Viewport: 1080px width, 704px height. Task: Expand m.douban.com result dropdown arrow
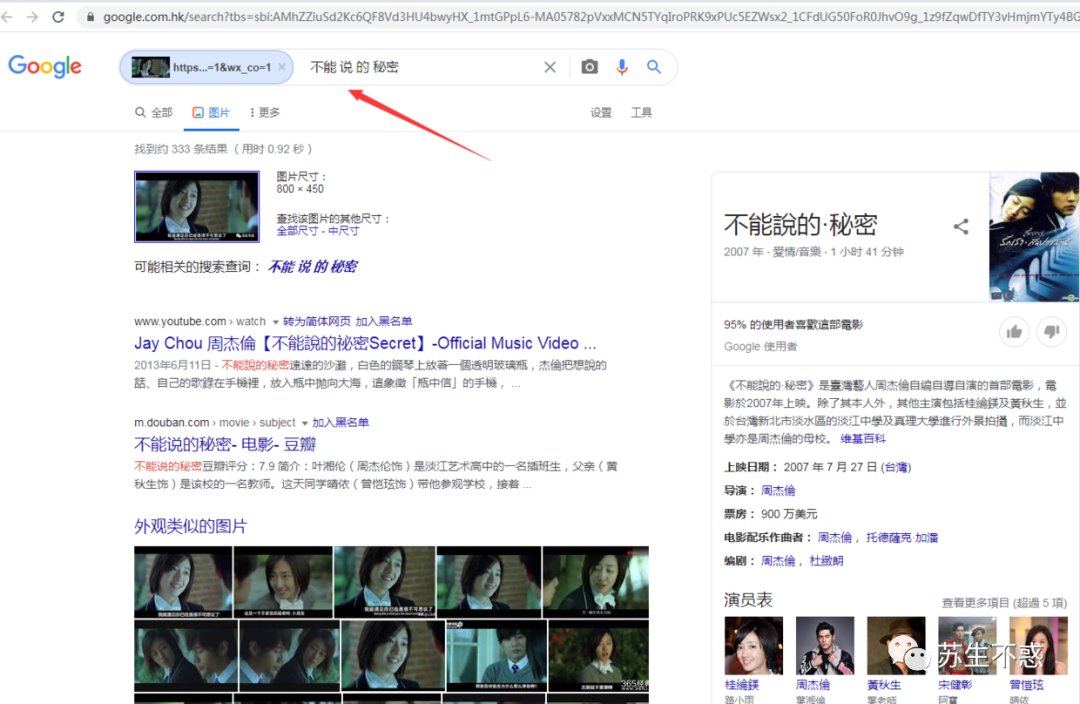(304, 423)
